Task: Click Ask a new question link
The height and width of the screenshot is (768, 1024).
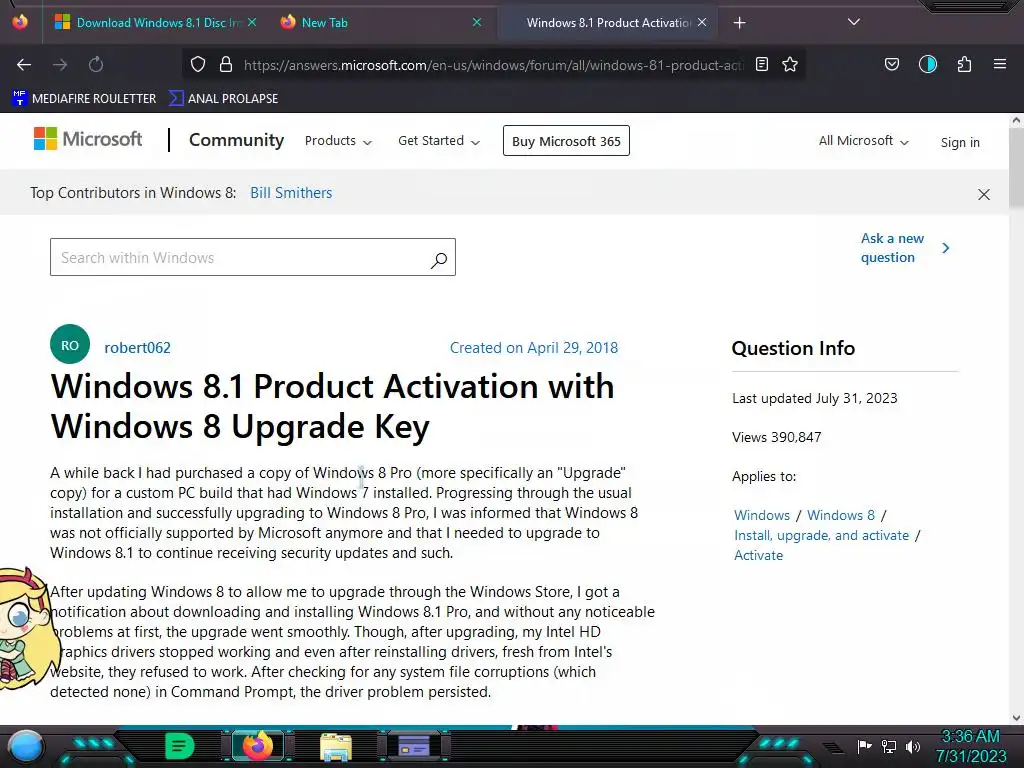Action: [x=892, y=248]
